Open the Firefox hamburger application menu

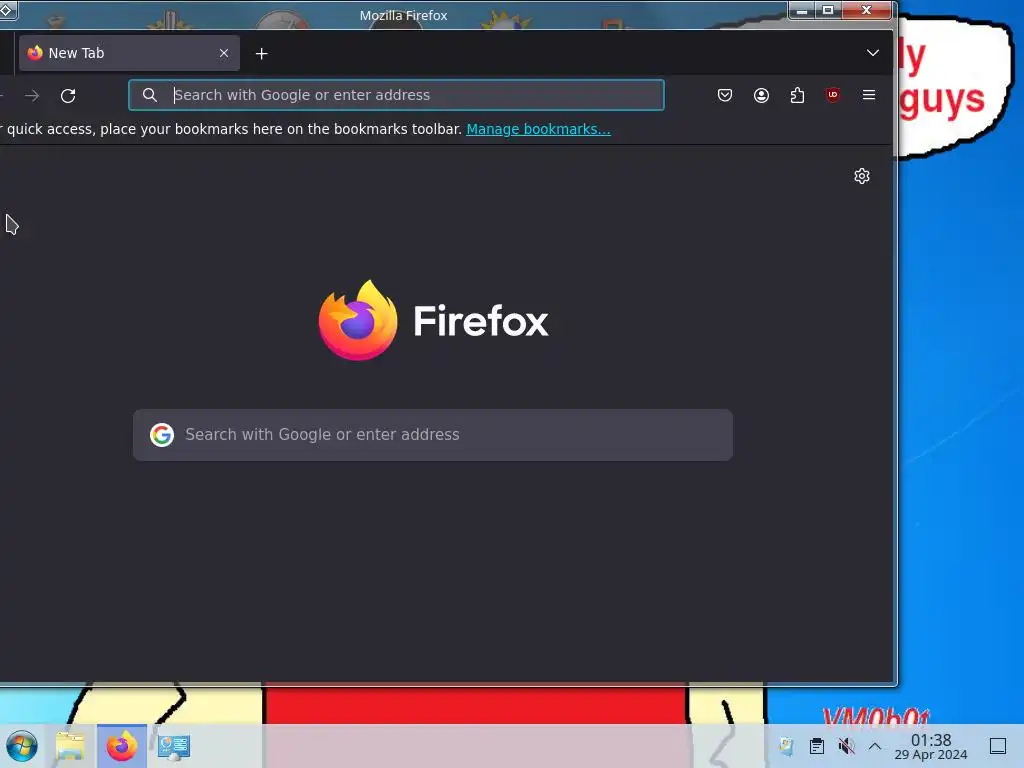coord(869,95)
